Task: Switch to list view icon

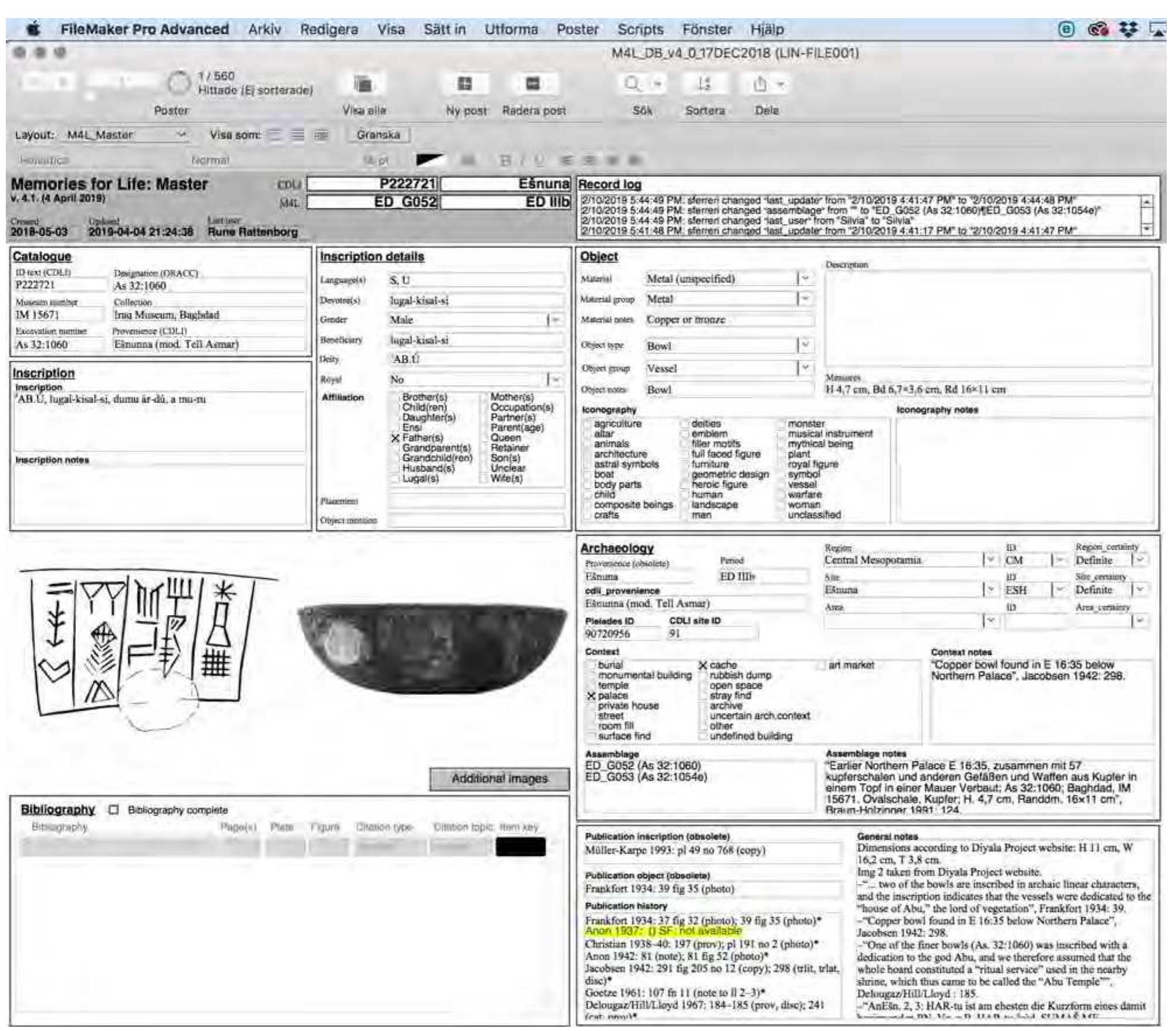Action: pos(298,135)
